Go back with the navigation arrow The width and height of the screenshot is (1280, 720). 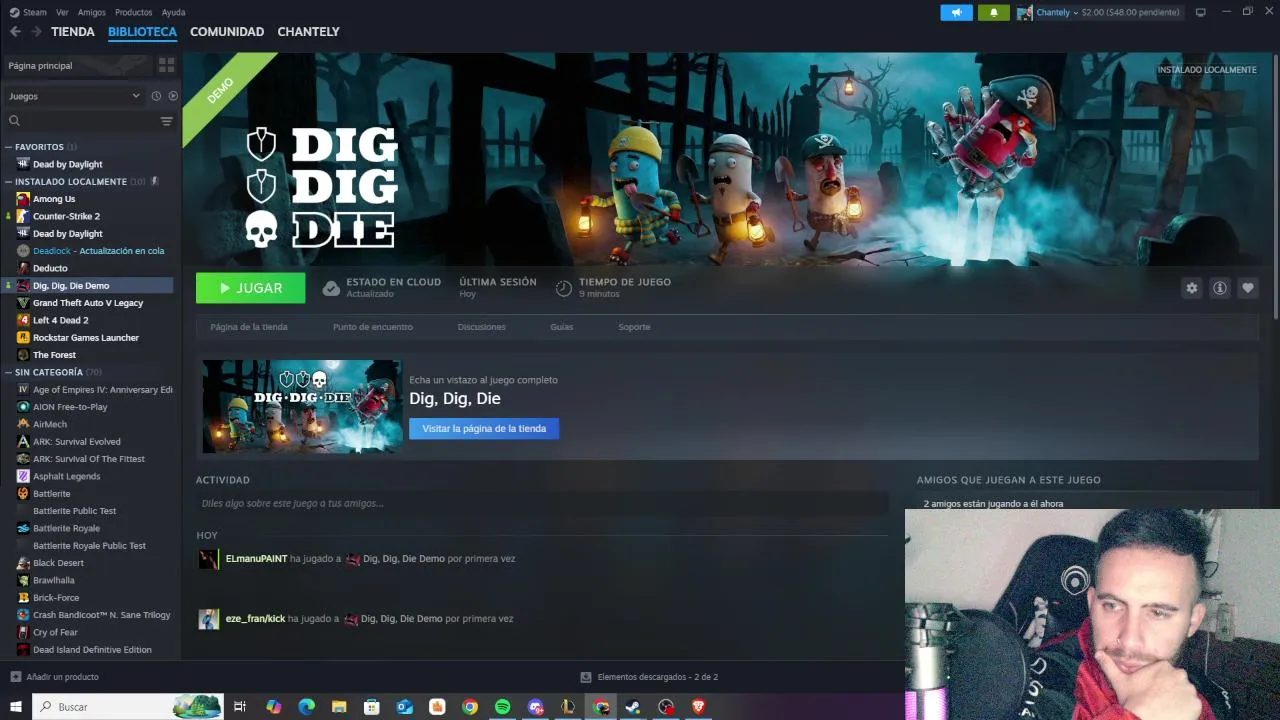pyautogui.click(x=15, y=32)
